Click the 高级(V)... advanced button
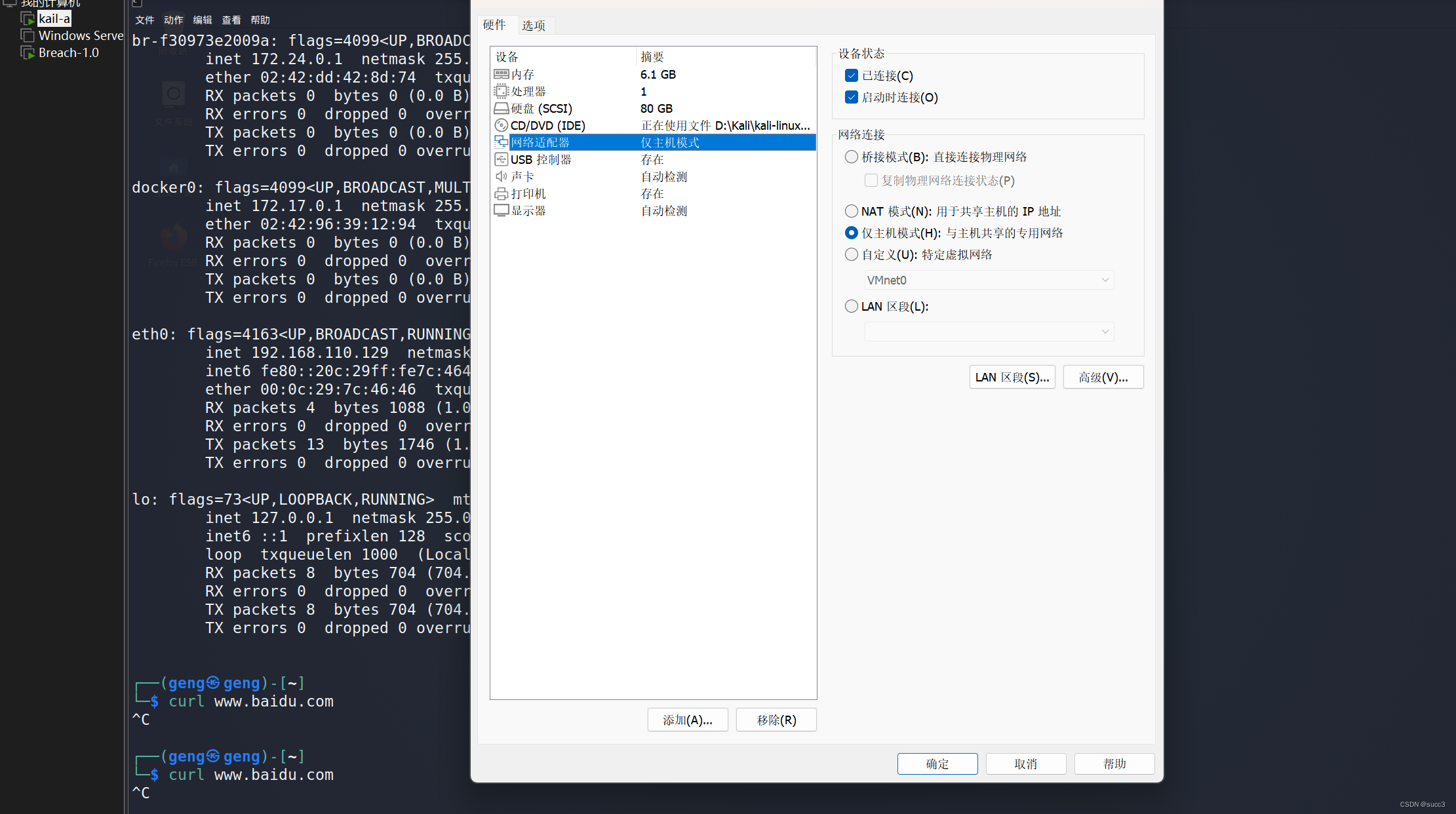The image size is (1456, 814). [1103, 378]
